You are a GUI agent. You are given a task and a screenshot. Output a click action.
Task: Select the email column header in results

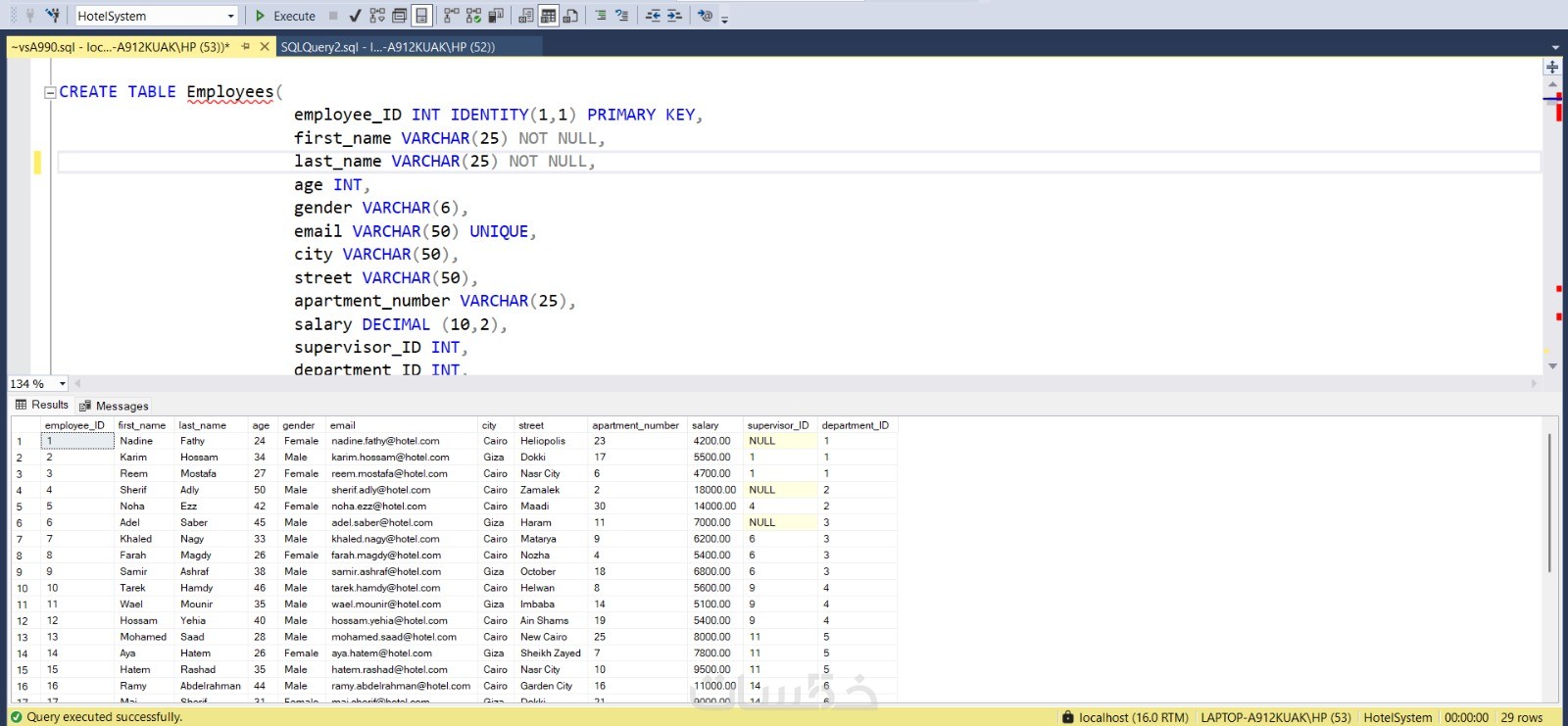click(343, 425)
